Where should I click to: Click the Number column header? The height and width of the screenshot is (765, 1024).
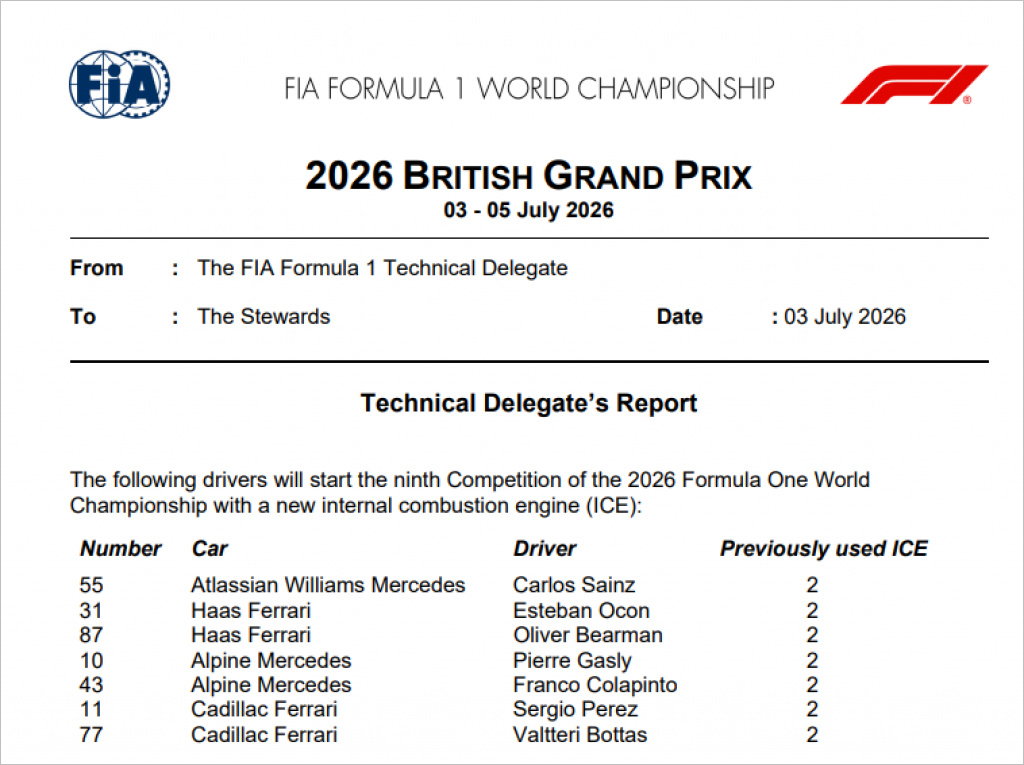[x=120, y=549]
